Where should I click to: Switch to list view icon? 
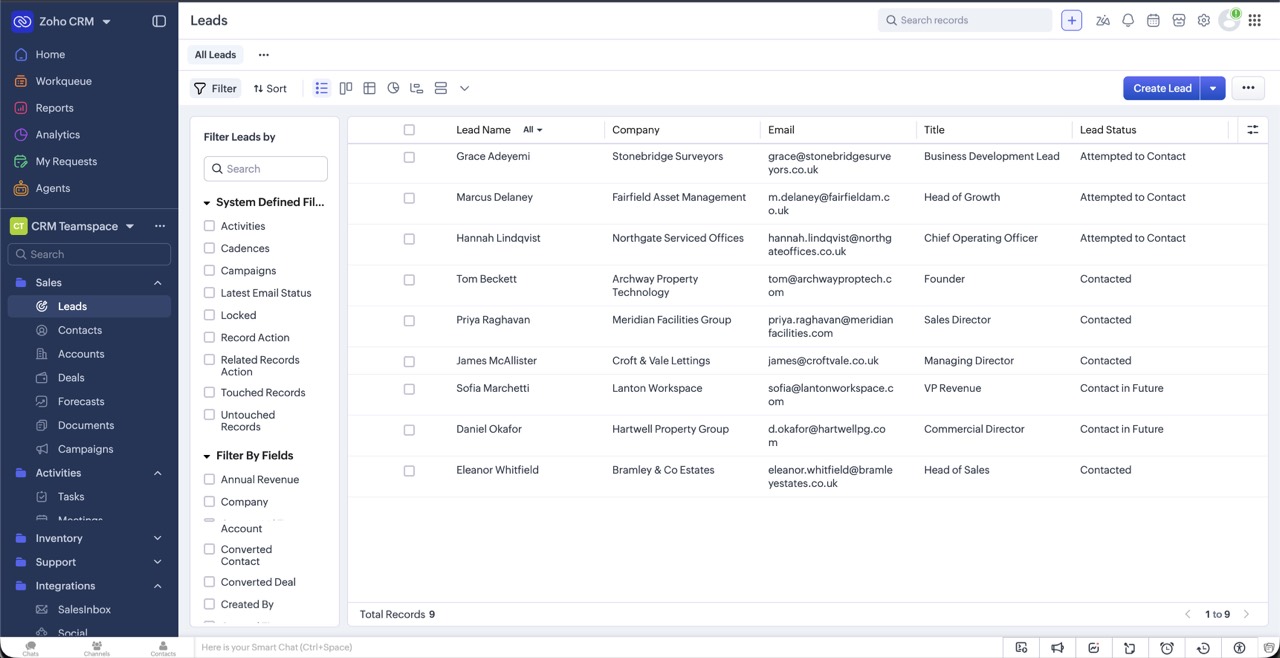pos(321,88)
